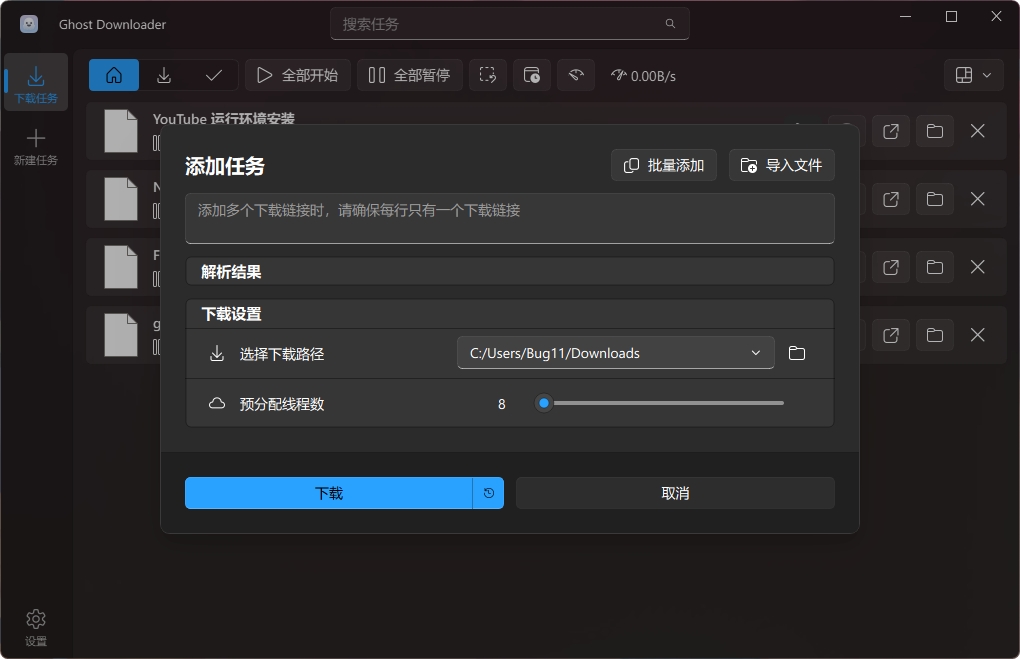1020x659 pixels.
Task: Open the 新建任务 sidebar item
Action: 36,147
